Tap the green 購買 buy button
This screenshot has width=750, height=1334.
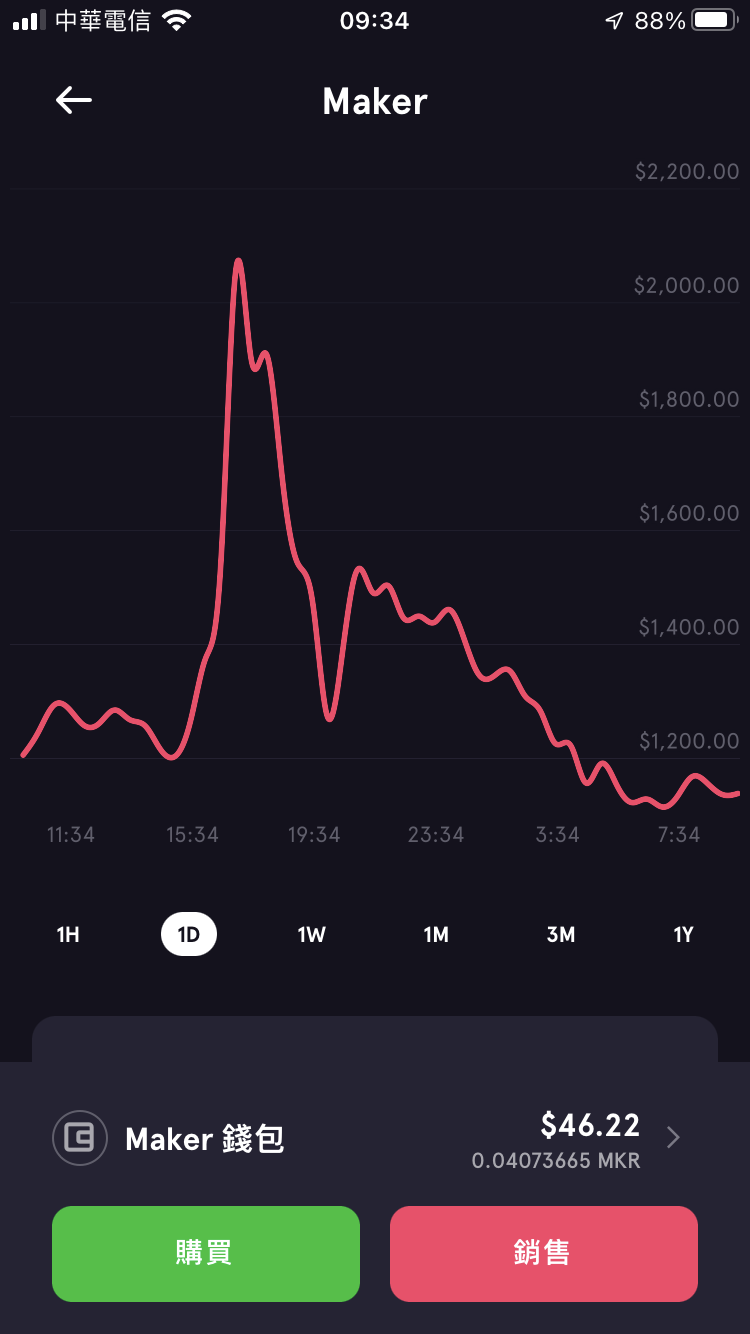pyautogui.click(x=206, y=1254)
